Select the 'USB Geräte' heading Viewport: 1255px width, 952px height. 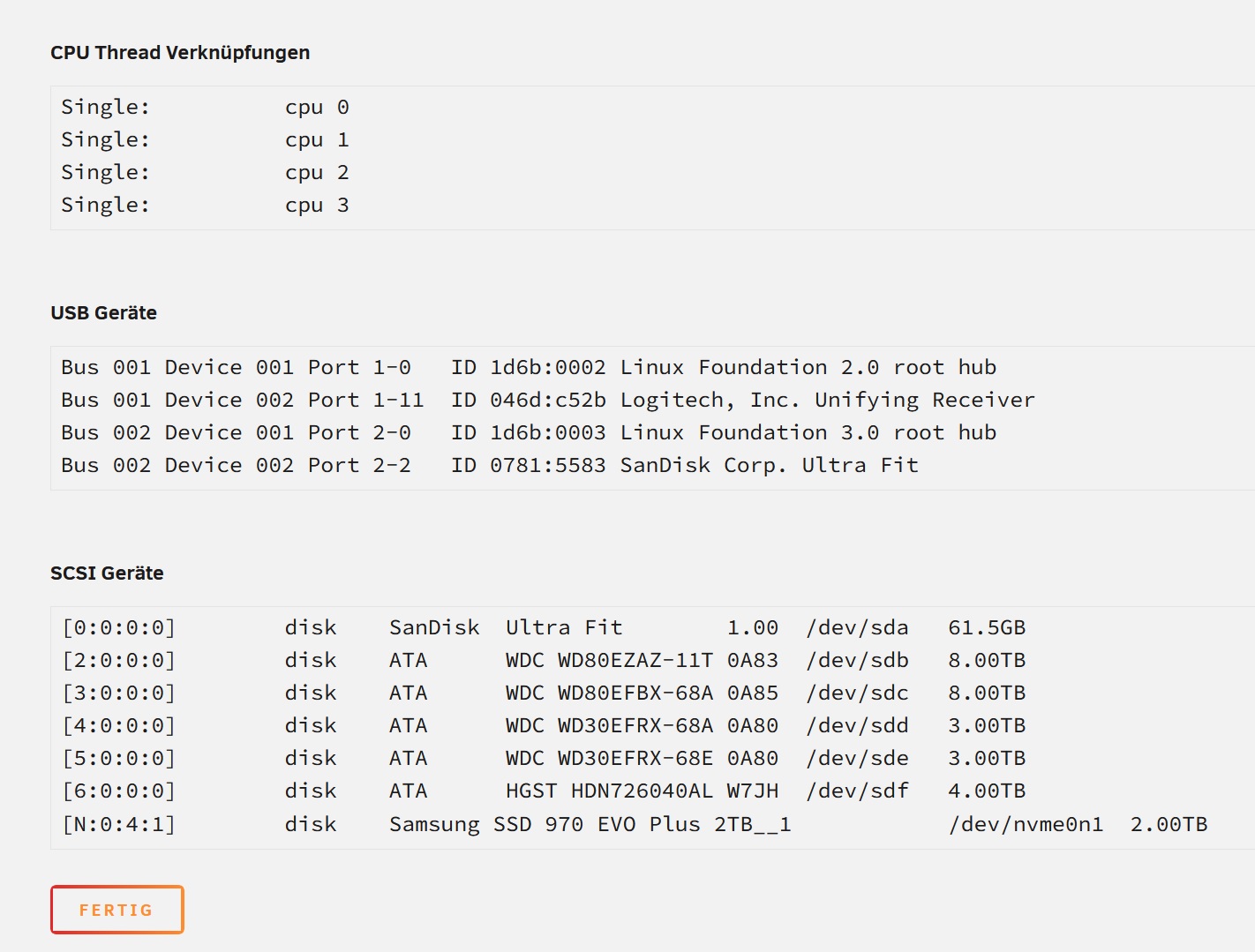coord(103,313)
